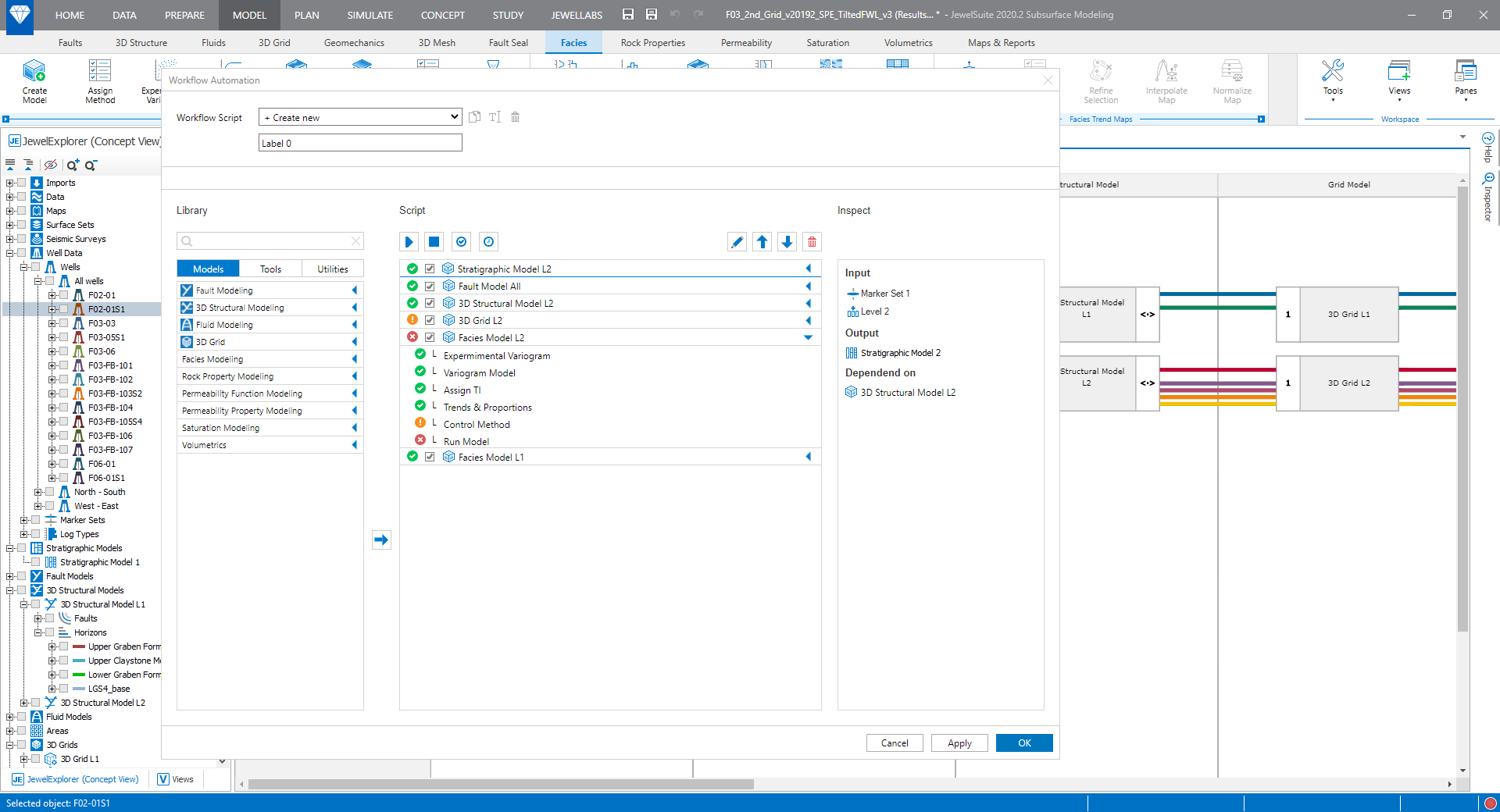Click the copy workflow script icon

(474, 117)
